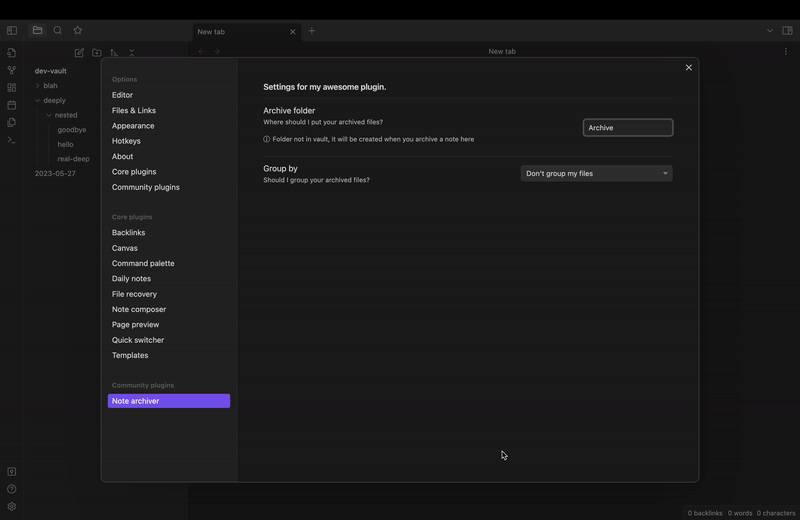Screen dimensions: 800x520
Task: Open the real-deep note
Action: point(73,159)
